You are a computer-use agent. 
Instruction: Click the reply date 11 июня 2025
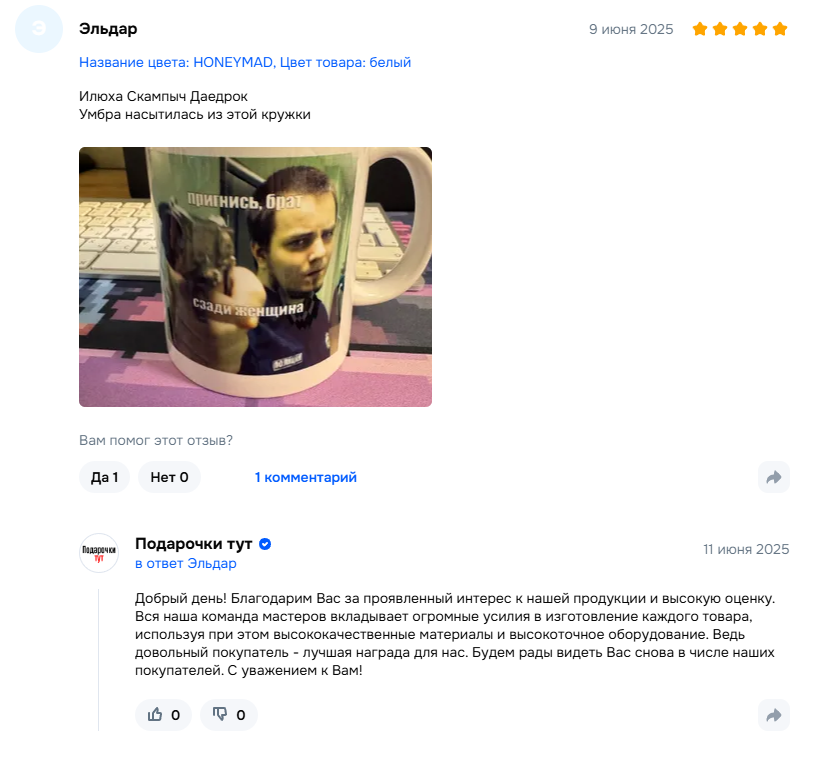click(x=746, y=549)
